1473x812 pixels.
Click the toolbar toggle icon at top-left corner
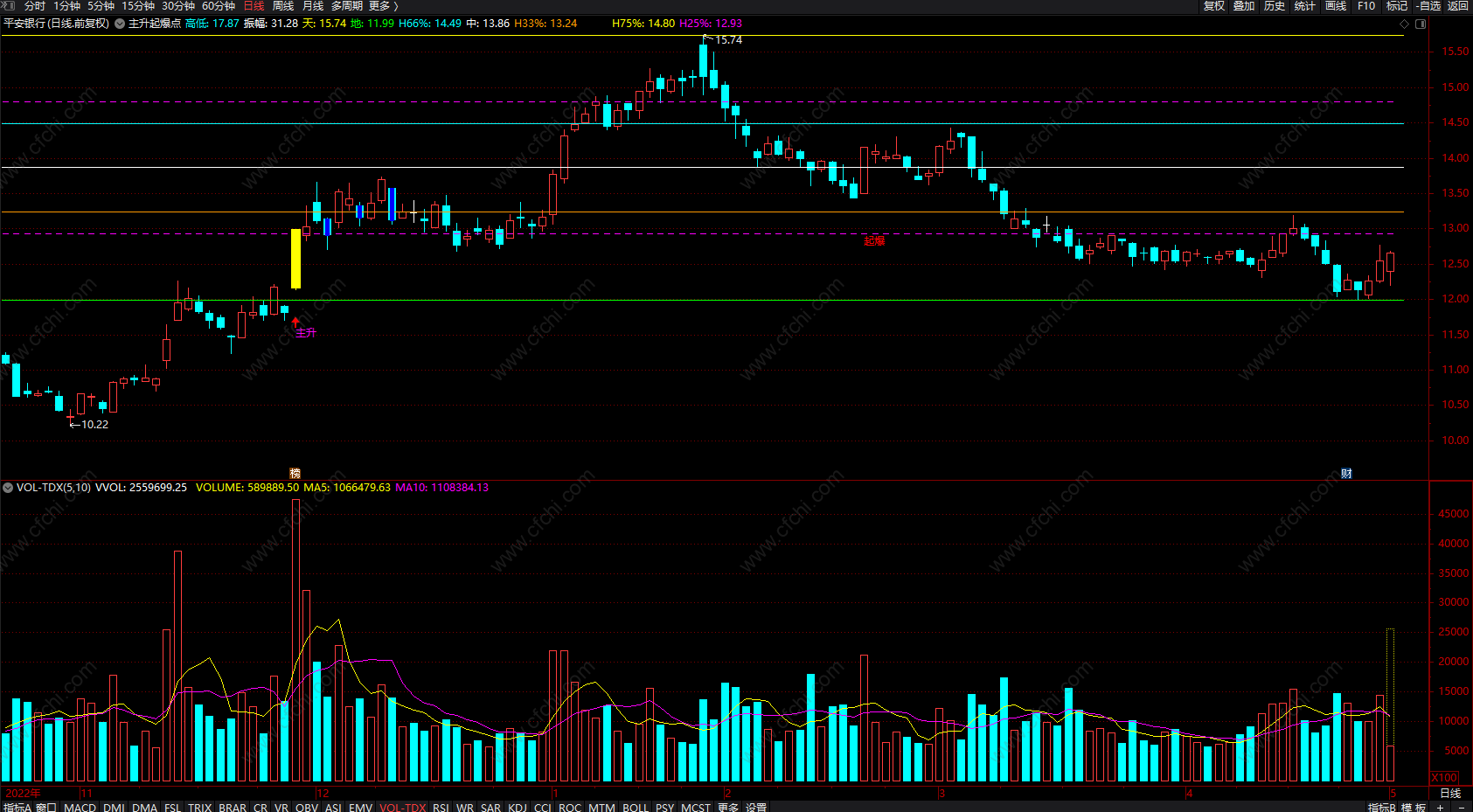[8, 6]
